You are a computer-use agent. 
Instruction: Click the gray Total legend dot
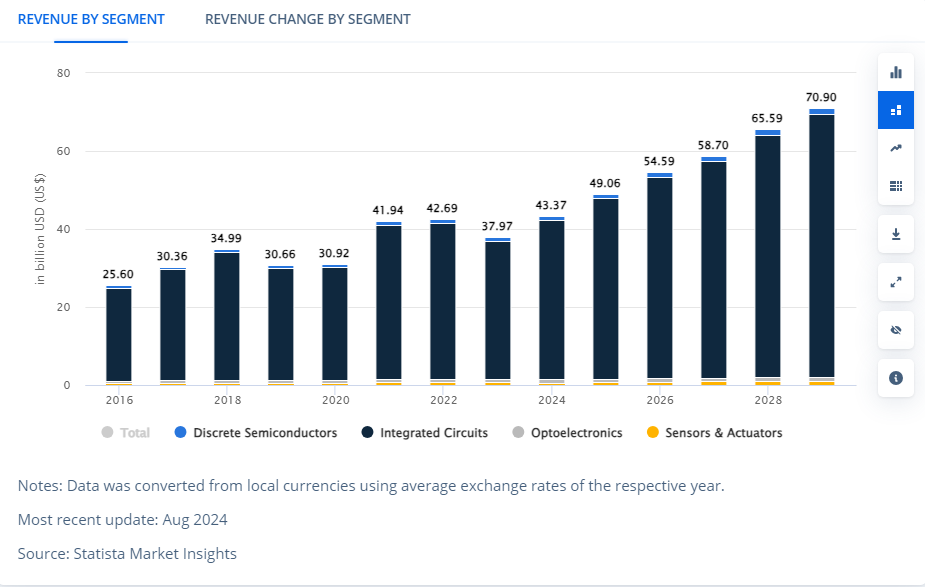[107, 432]
